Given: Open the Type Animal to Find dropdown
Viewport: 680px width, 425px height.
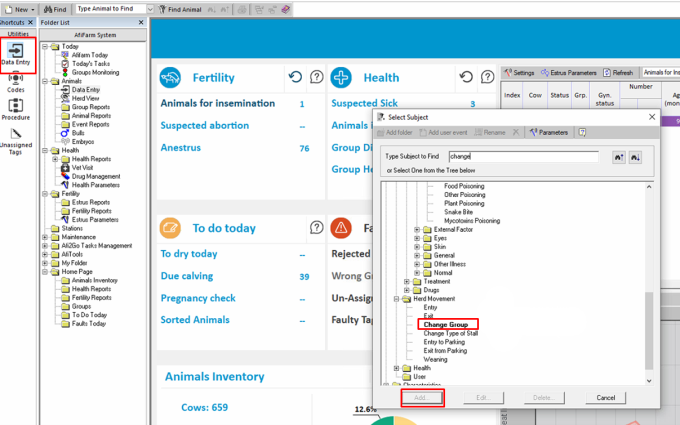Looking at the screenshot, I should pyautogui.click(x=149, y=8).
